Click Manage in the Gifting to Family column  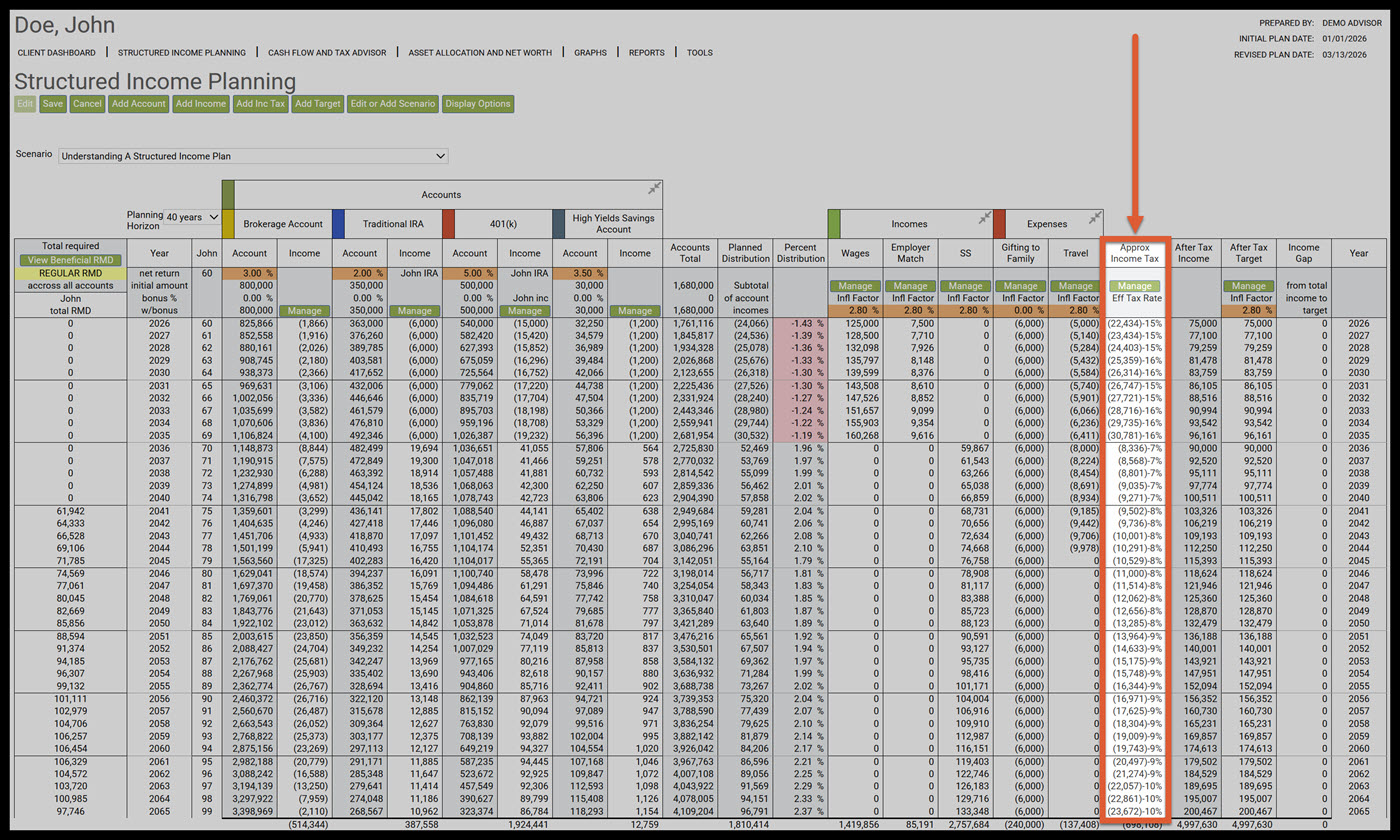pyautogui.click(x=1020, y=286)
